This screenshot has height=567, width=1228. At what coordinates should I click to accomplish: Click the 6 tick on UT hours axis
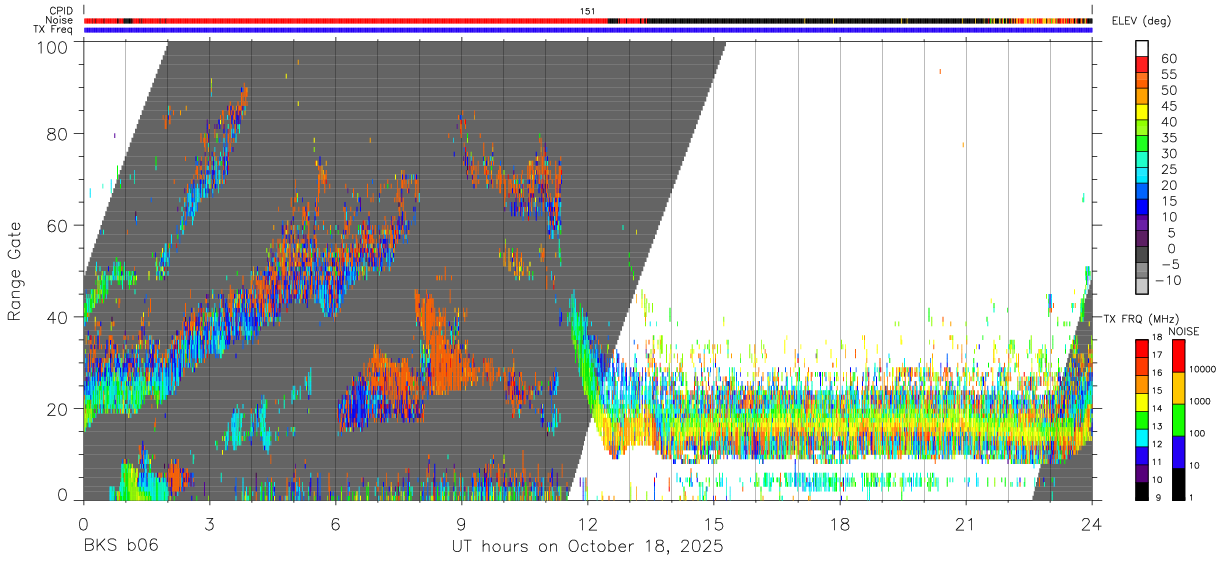pyautogui.click(x=336, y=523)
